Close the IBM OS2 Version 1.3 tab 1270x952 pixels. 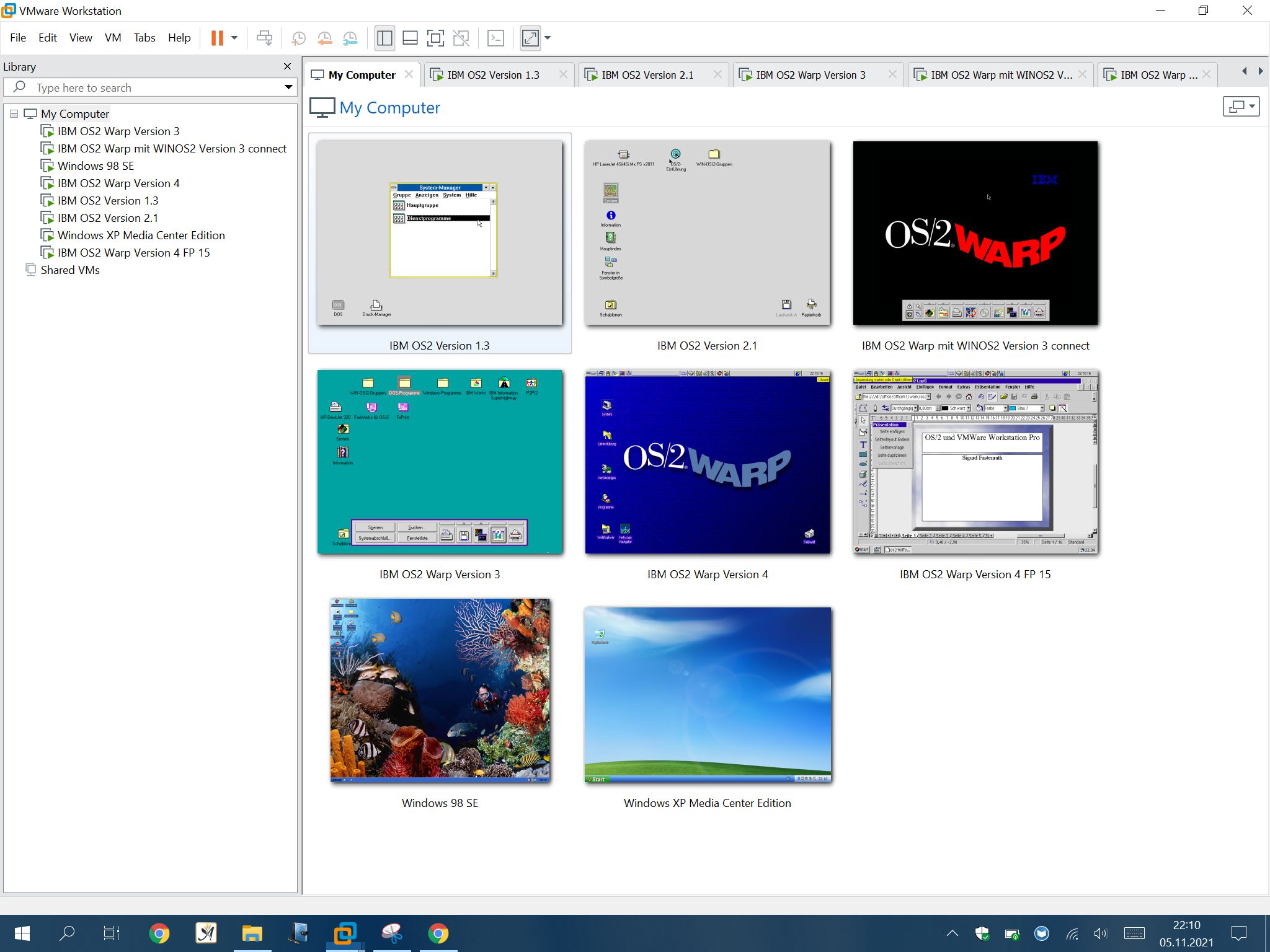(x=563, y=74)
